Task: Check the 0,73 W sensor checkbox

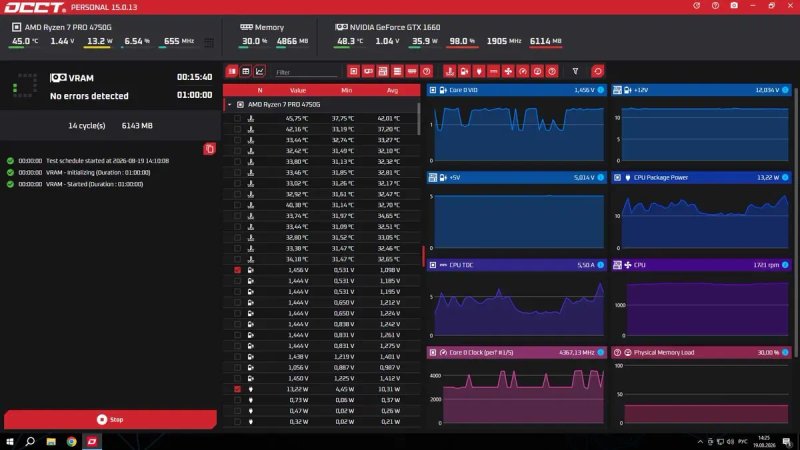Action: [237, 400]
